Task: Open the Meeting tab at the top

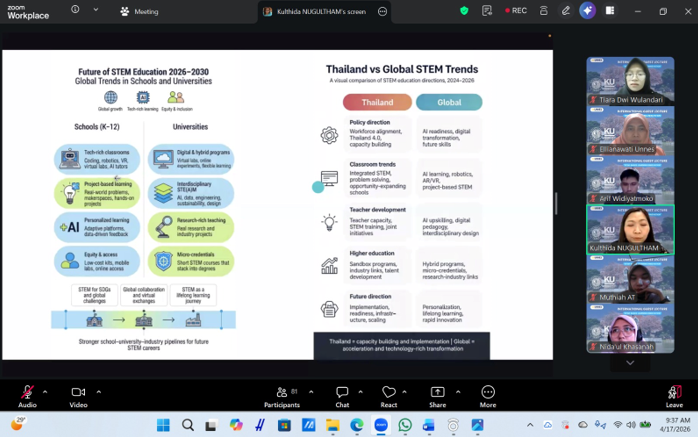Action: pos(139,11)
